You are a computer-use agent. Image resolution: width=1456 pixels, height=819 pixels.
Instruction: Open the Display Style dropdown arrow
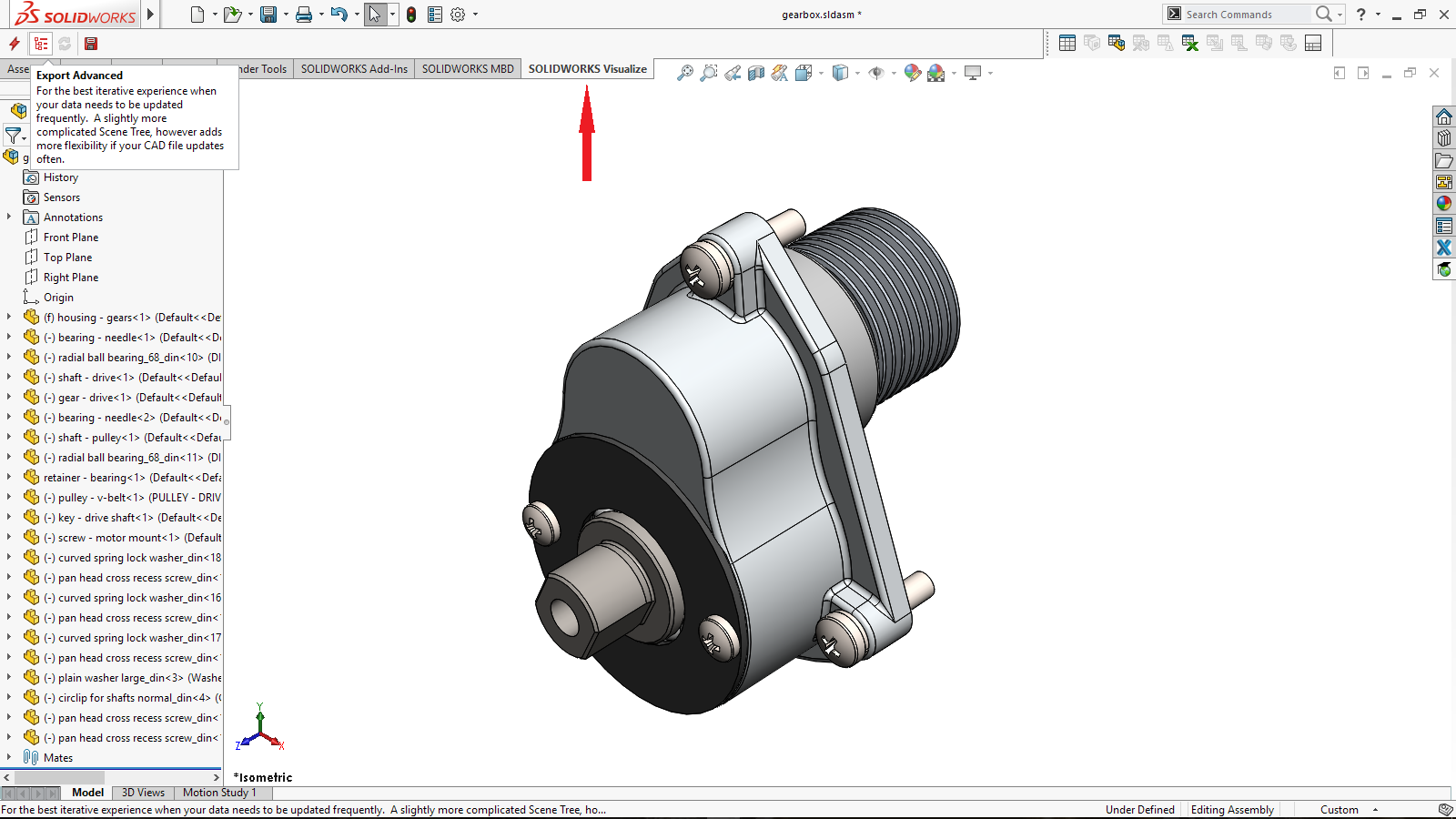click(x=857, y=73)
